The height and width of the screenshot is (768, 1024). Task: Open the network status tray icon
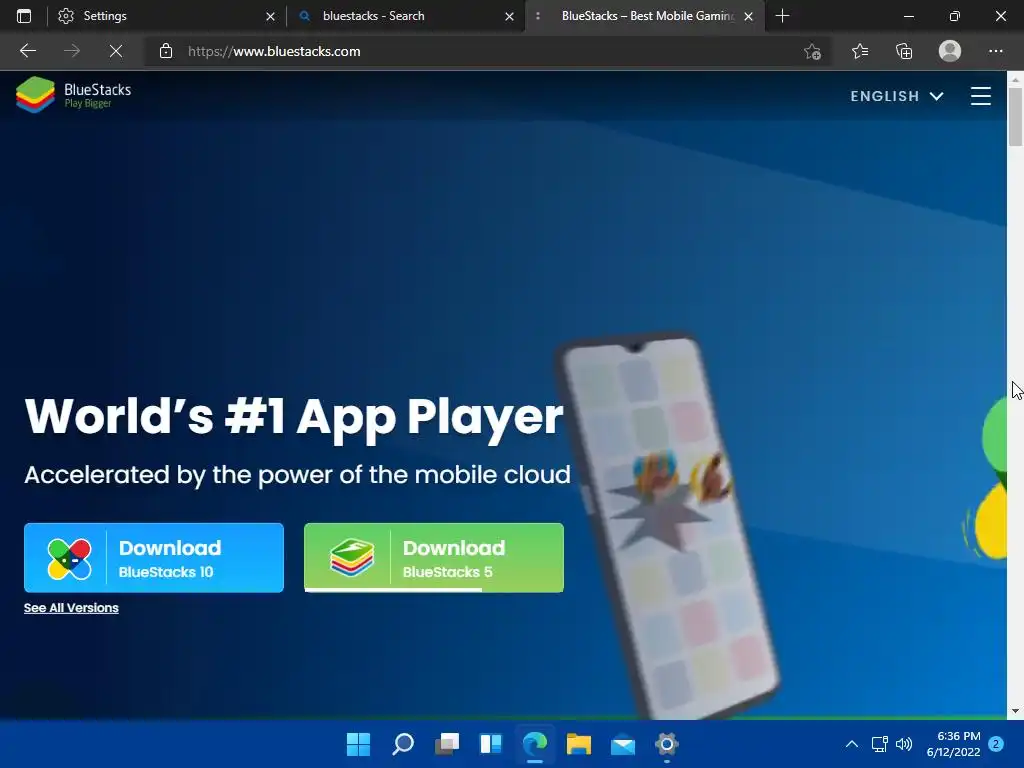tap(880, 744)
